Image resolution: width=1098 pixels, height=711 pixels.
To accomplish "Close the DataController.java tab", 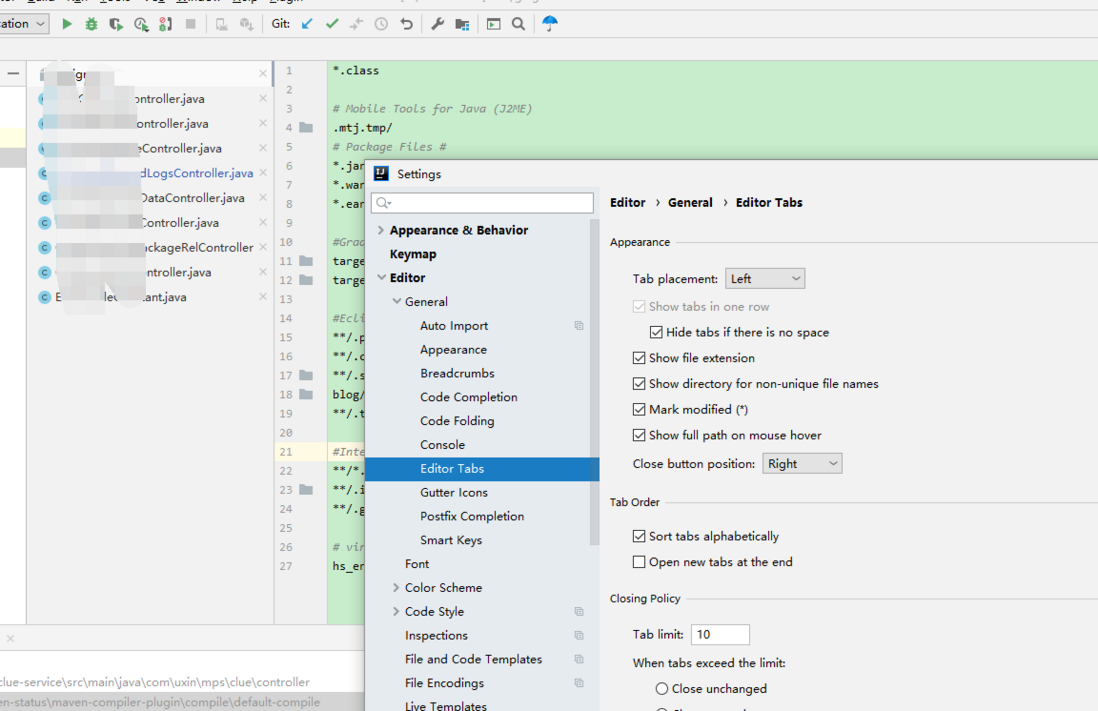I will click(x=263, y=198).
